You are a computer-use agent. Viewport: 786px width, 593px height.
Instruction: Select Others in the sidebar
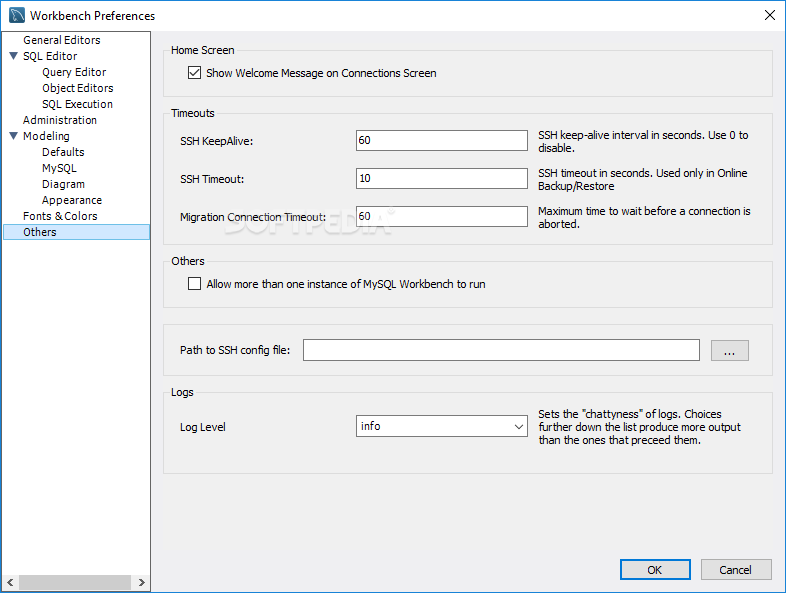tap(76, 232)
